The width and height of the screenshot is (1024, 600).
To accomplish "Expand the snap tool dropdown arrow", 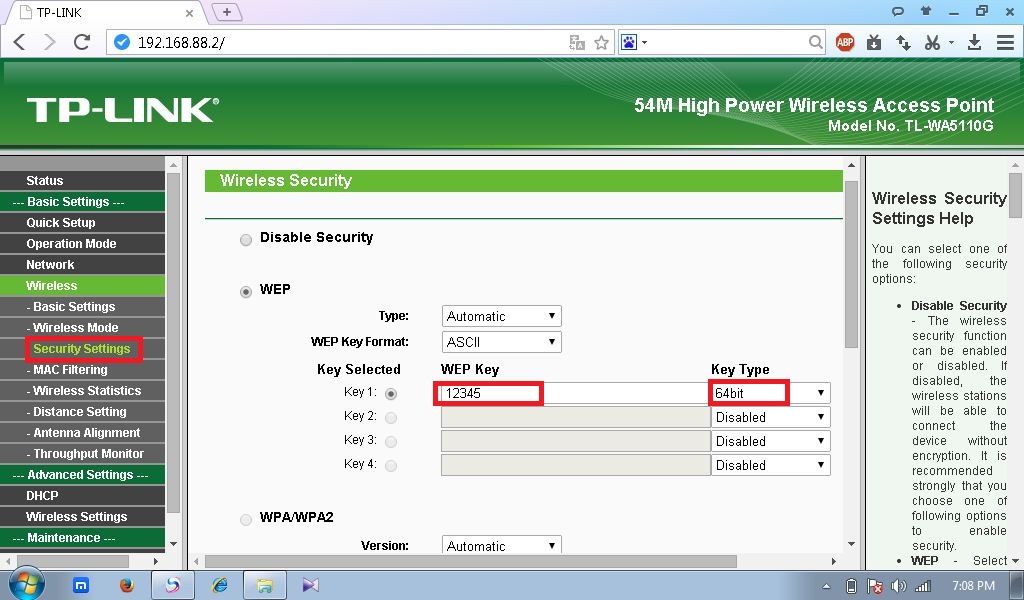I will 951,42.
